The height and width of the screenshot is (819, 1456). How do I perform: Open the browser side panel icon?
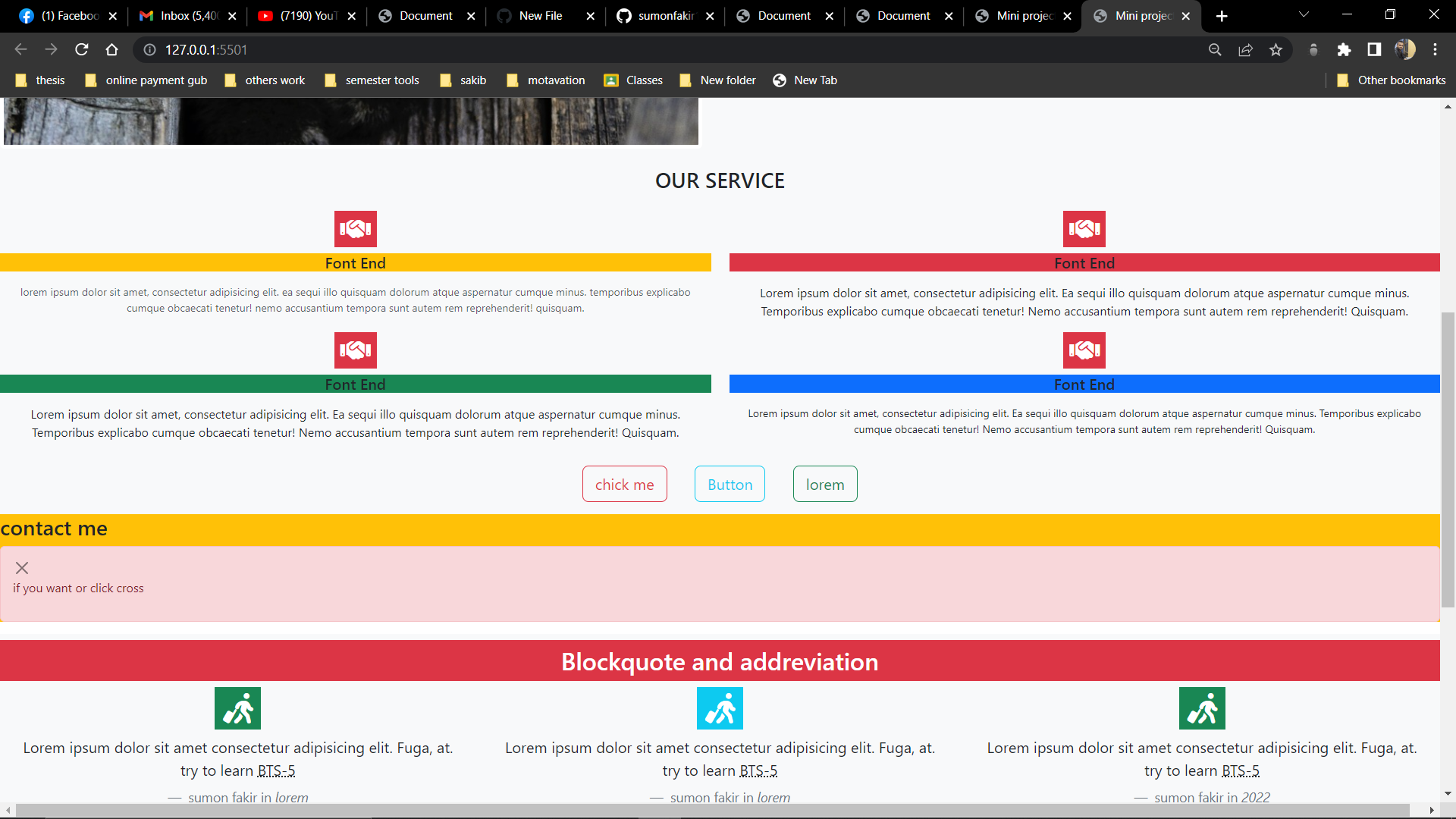point(1374,49)
